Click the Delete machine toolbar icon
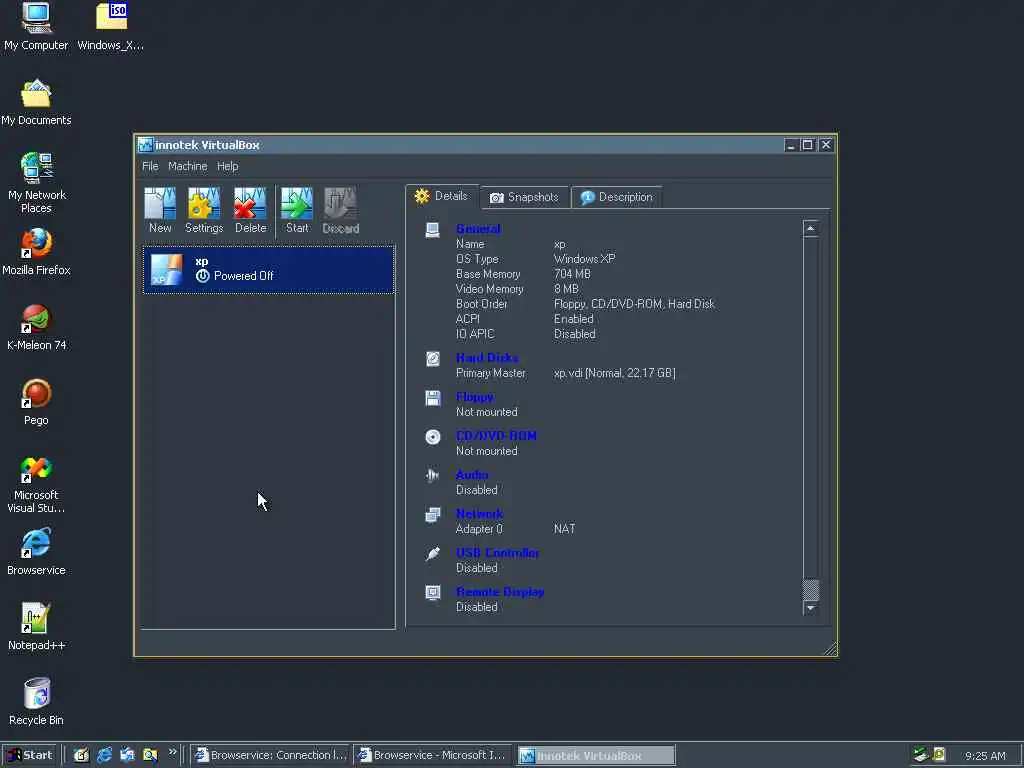The image size is (1024, 768). pyautogui.click(x=250, y=210)
